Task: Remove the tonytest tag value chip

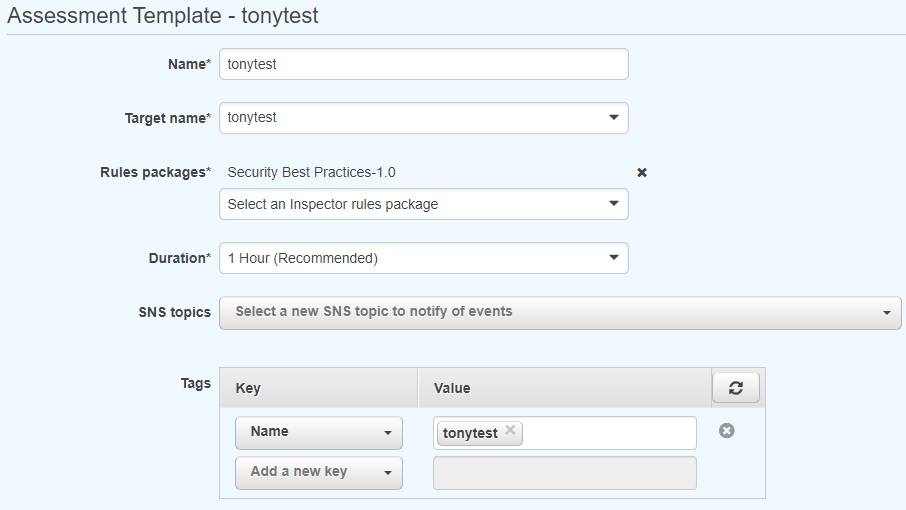Action: pos(510,431)
